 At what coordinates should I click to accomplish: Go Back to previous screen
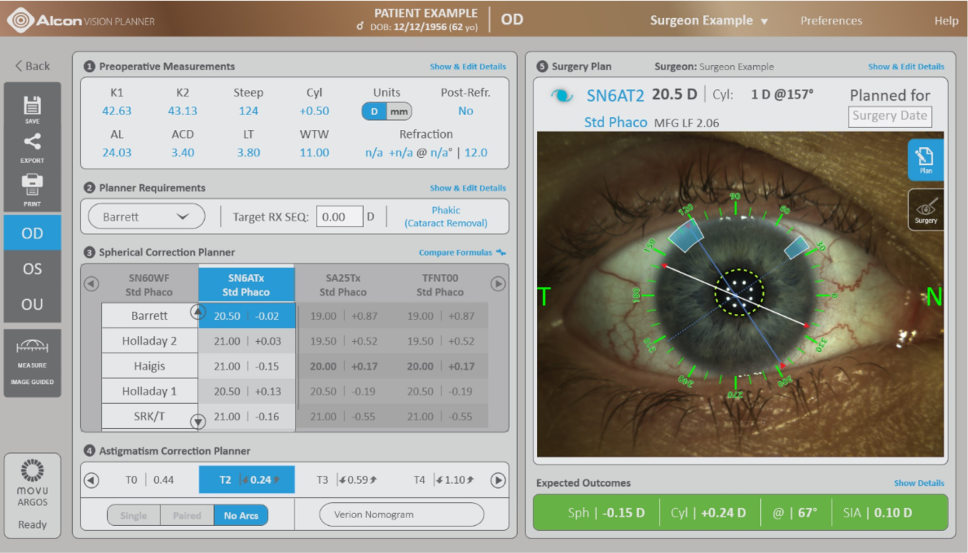click(32, 66)
